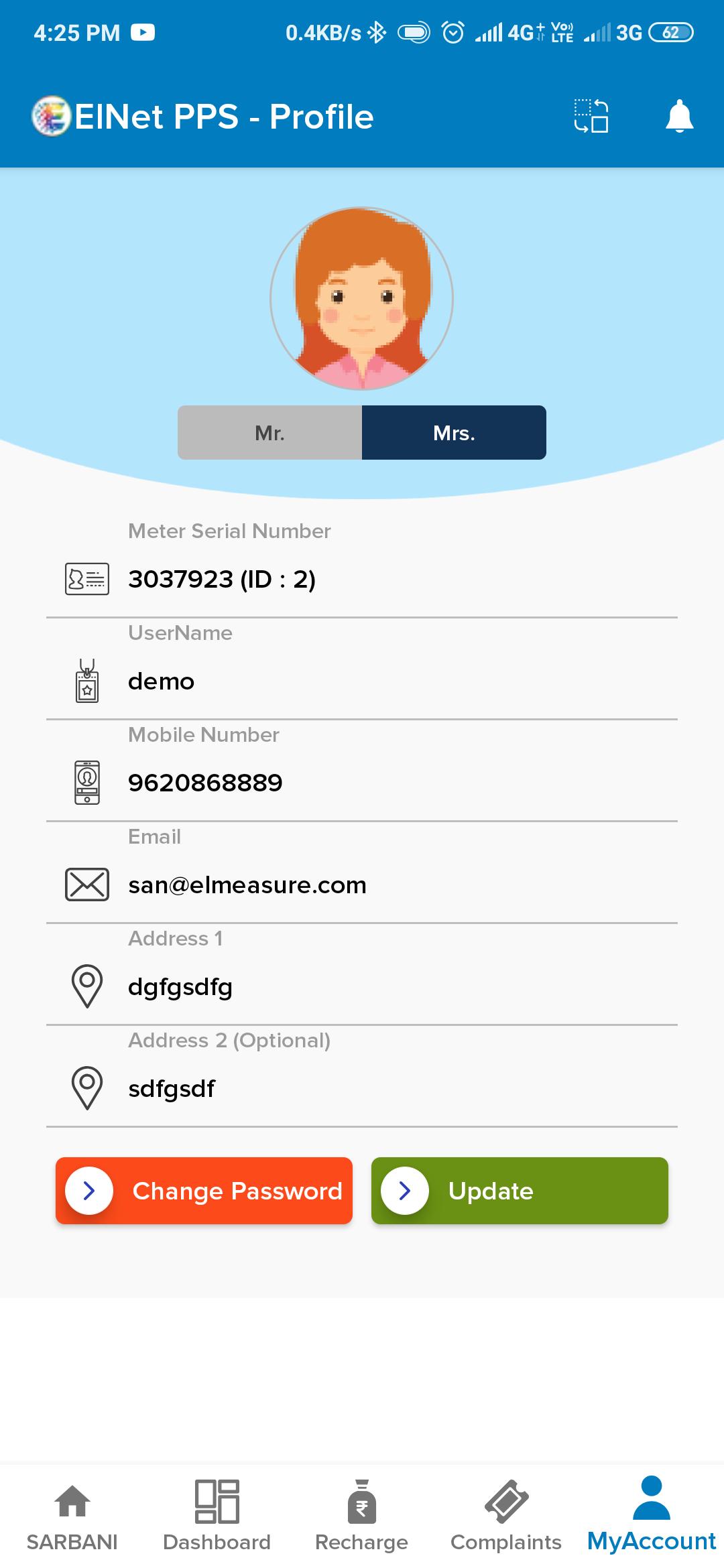Image resolution: width=724 pixels, height=1568 pixels.
Task: Tap the 'Meter Serial Number' label
Action: pos(229,531)
